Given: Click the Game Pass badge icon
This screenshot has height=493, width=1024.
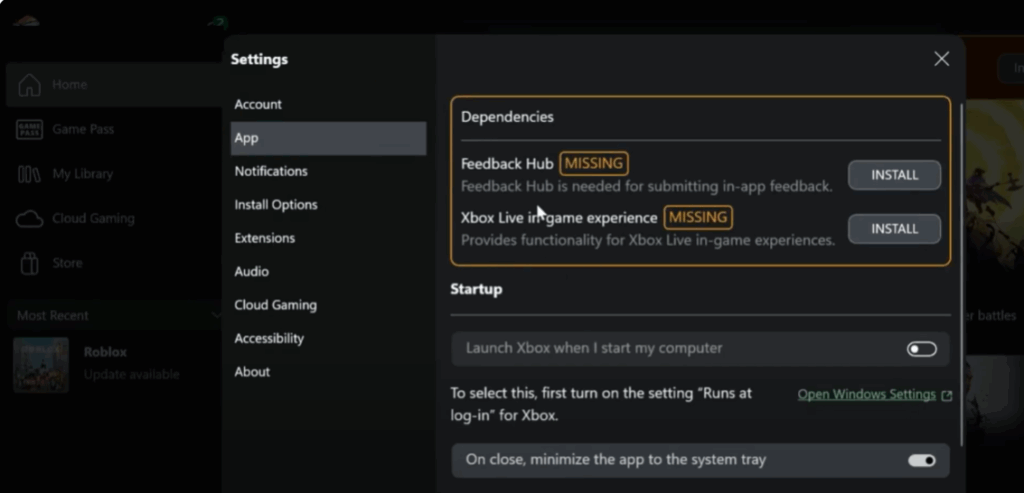Looking at the screenshot, I should [x=29, y=129].
